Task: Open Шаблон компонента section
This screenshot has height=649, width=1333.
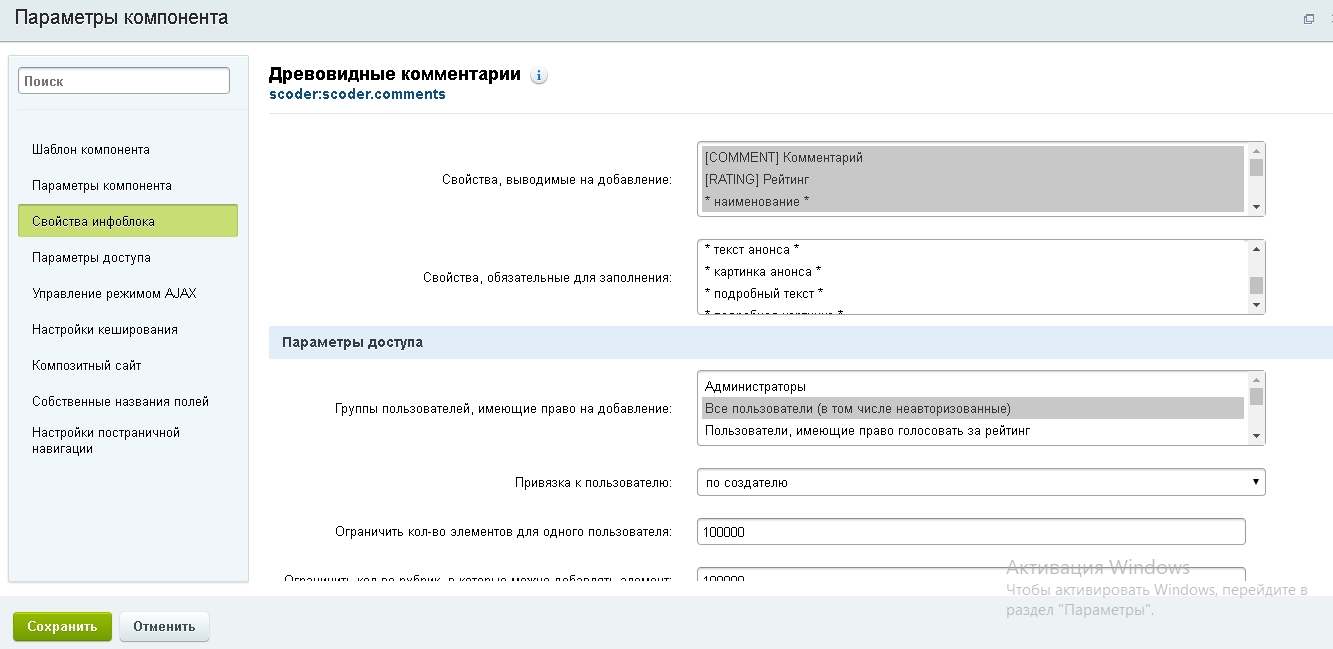Action: point(91,150)
